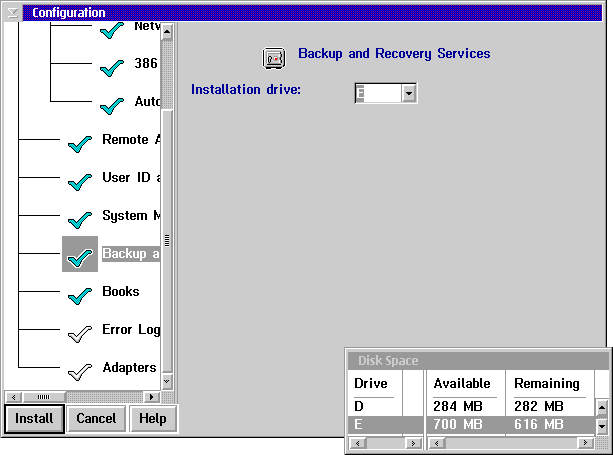Select the Backup tree item label
This screenshot has width=613, height=455.
pyautogui.click(x=131, y=254)
